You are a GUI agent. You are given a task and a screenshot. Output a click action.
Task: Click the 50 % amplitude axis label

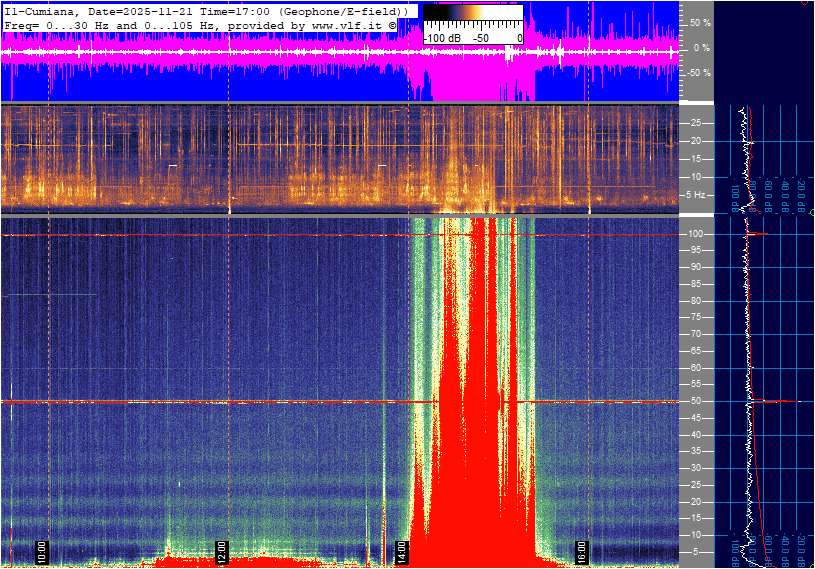click(700, 22)
